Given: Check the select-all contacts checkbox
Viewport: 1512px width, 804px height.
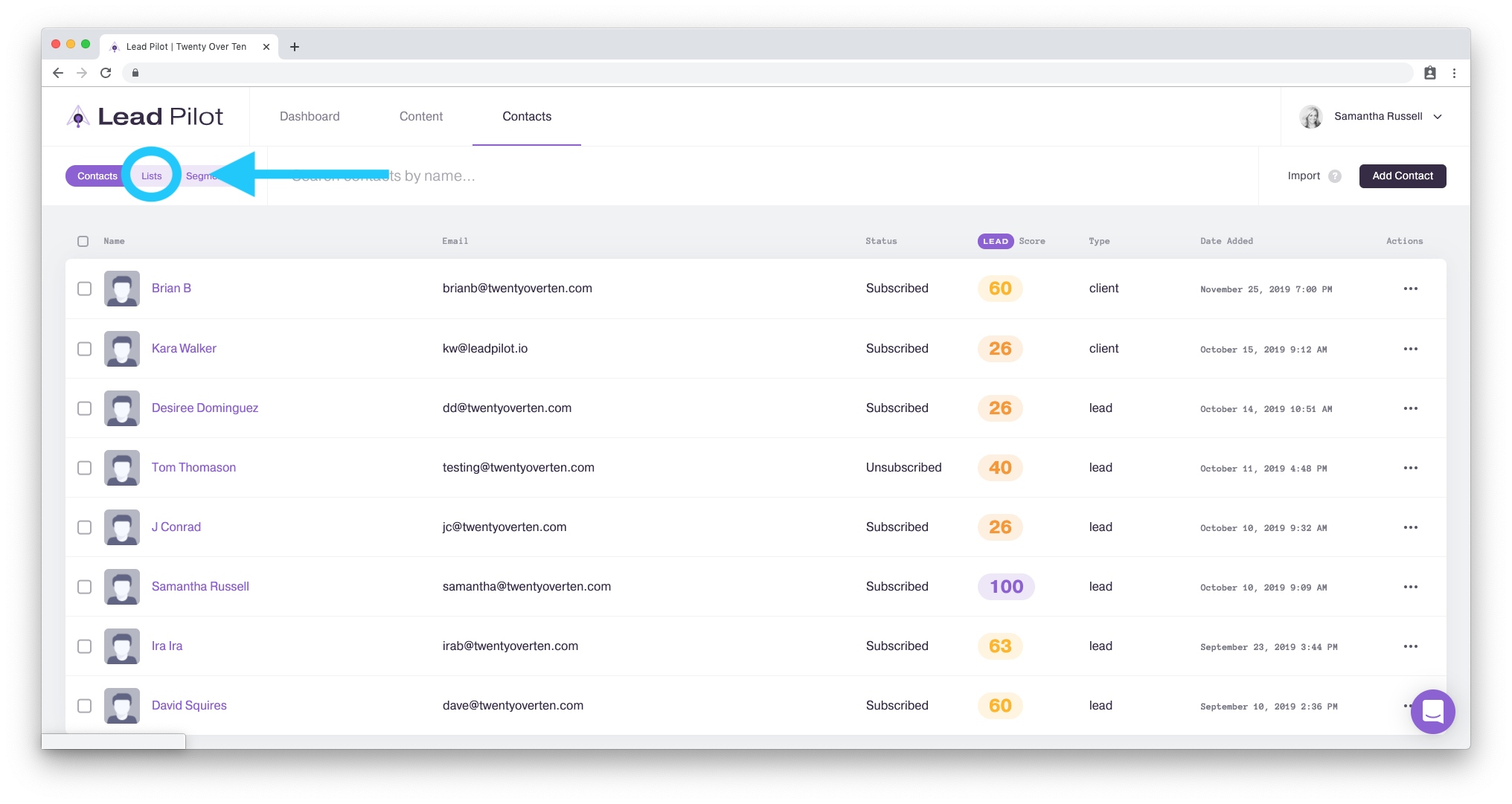Looking at the screenshot, I should (83, 241).
